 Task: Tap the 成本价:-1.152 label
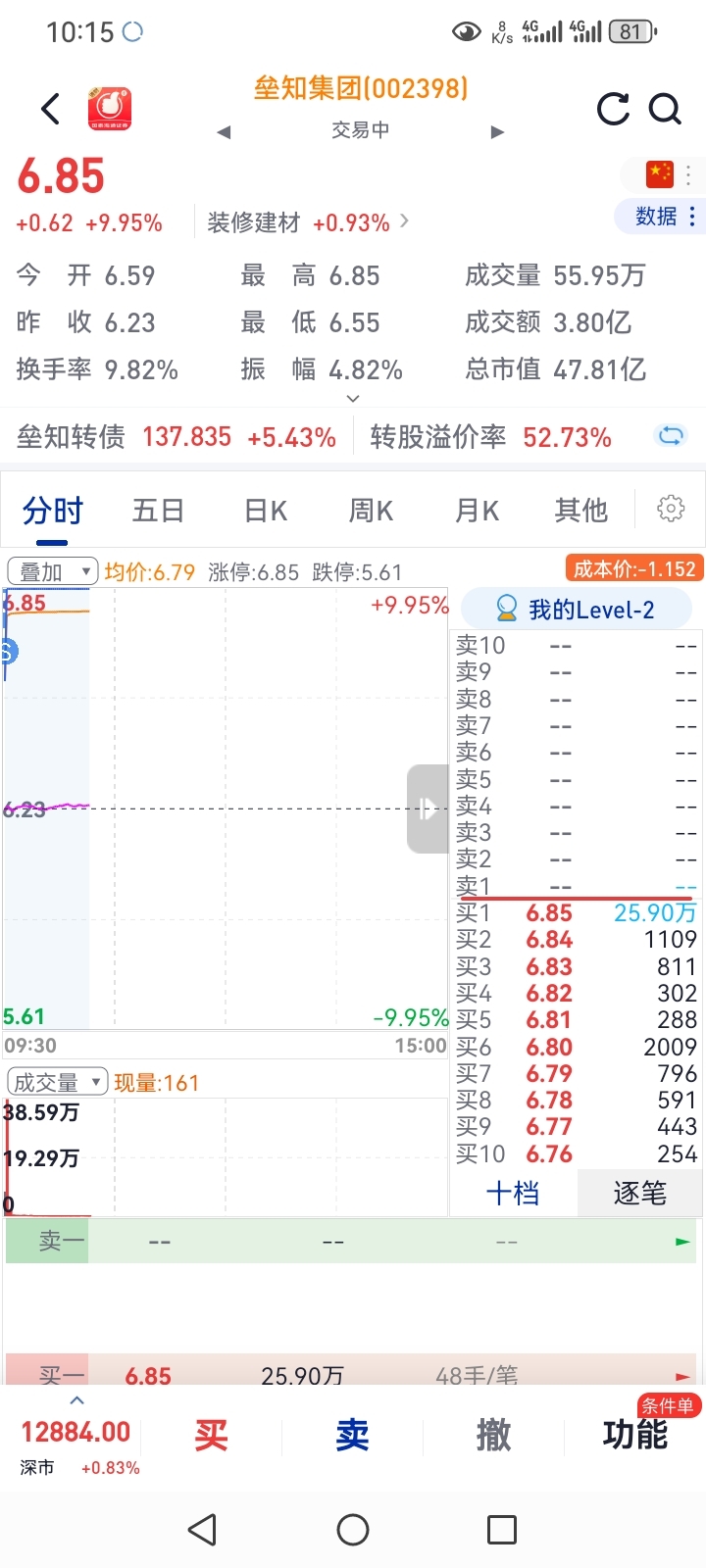(x=633, y=568)
